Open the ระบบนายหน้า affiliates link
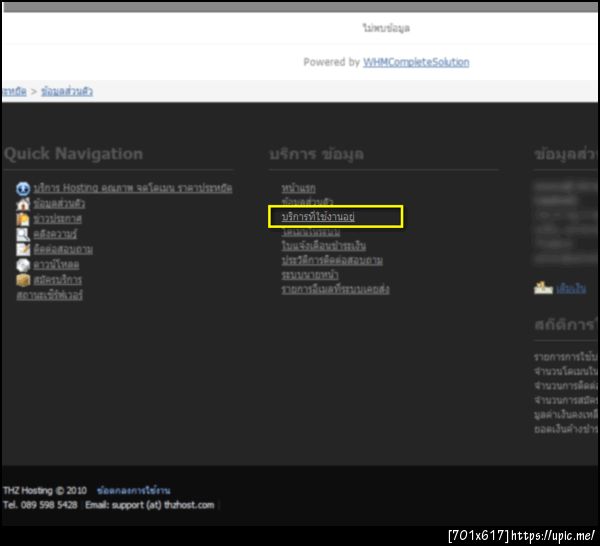Viewport: 600px width, 546px height. click(x=310, y=275)
